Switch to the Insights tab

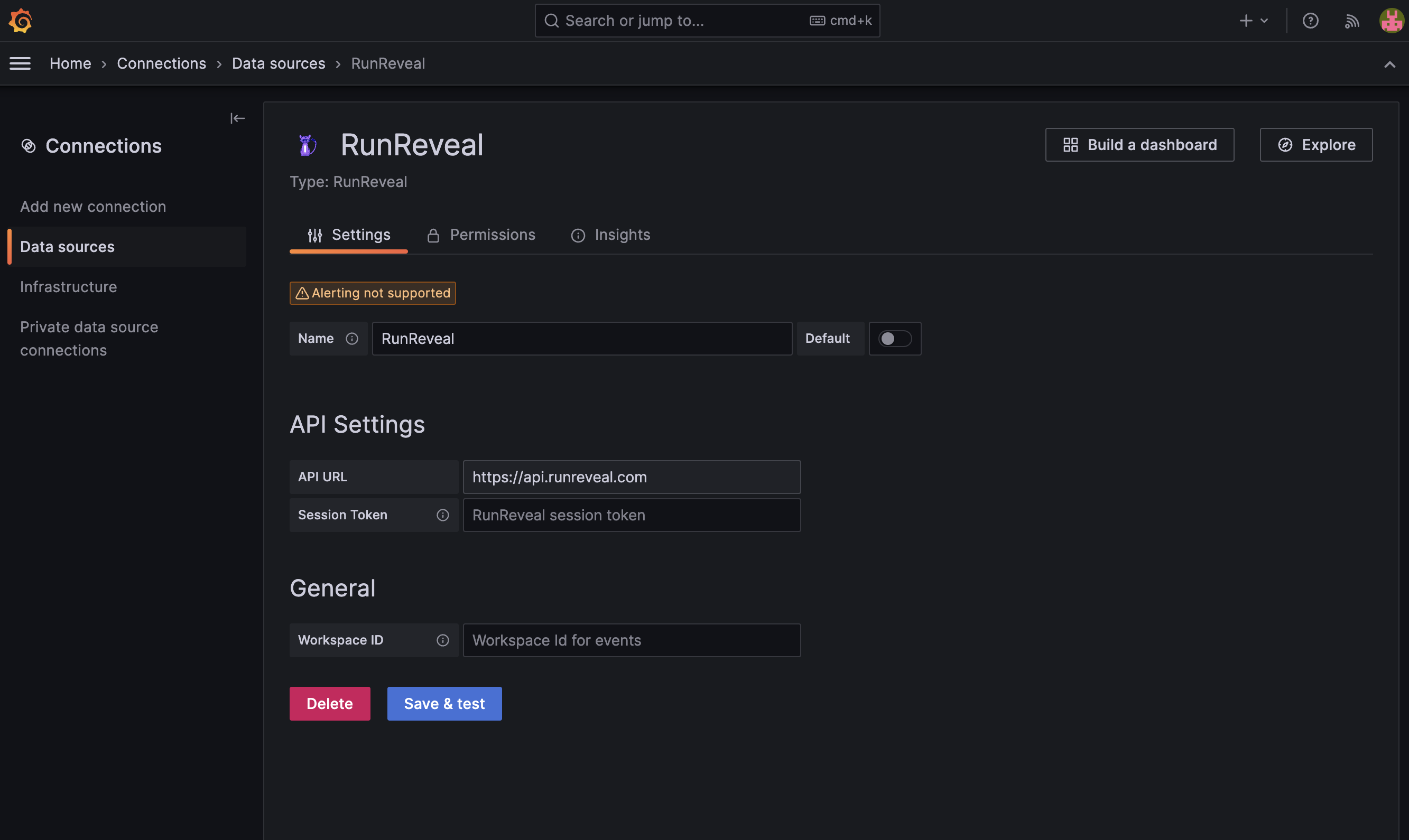click(610, 235)
